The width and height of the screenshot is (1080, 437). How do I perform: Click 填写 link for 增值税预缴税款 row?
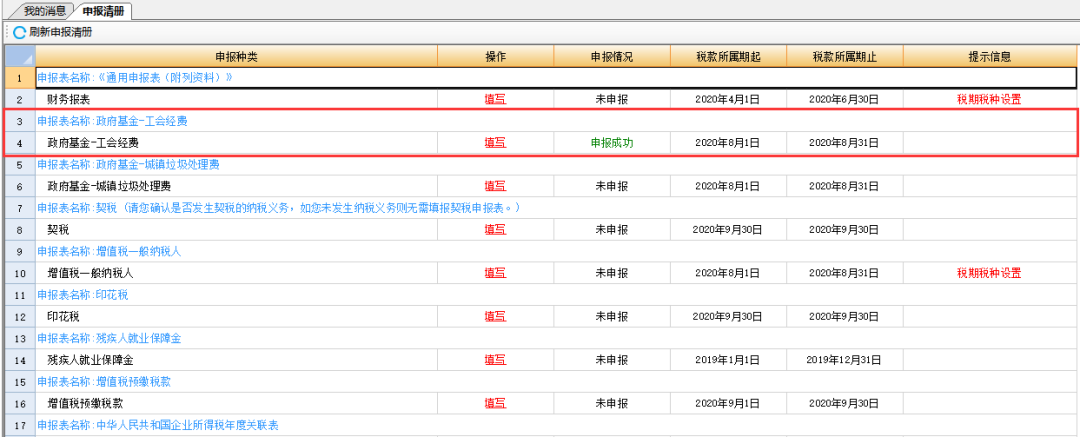point(495,403)
